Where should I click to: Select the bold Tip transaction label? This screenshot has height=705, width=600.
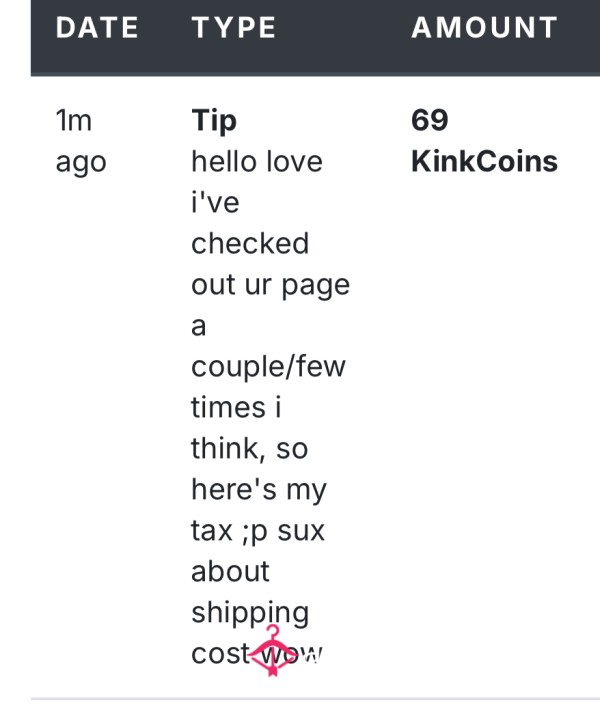(x=214, y=120)
